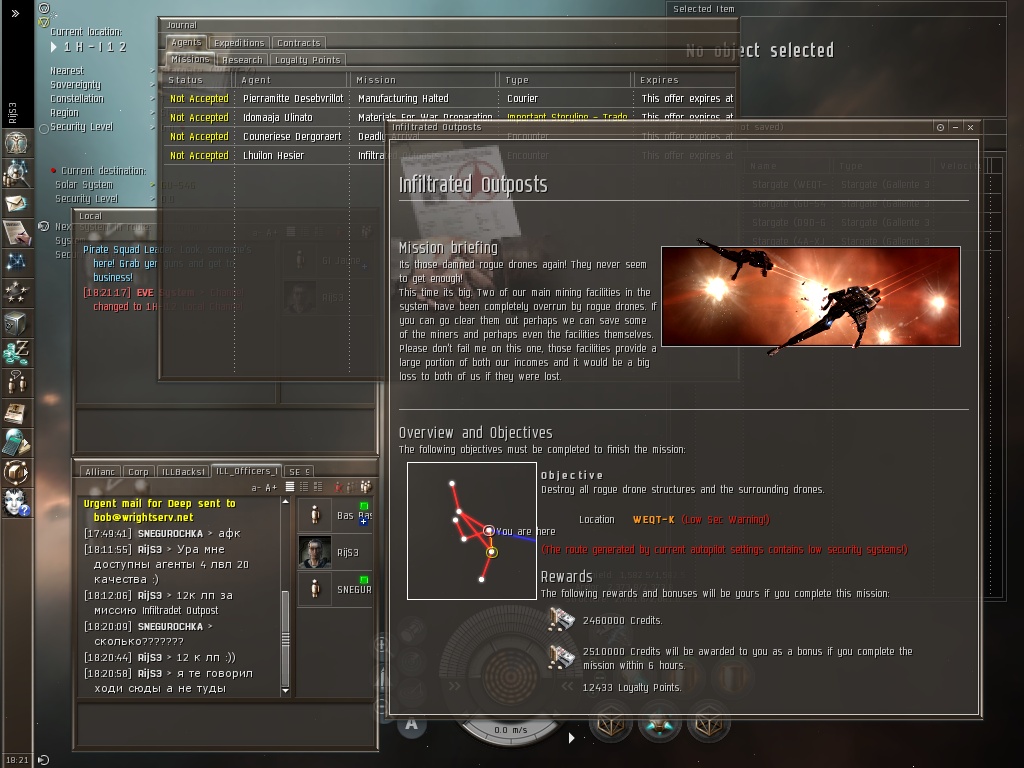Click the 0.0 m/s speed gauge
1024x768 pixels.
coord(510,730)
